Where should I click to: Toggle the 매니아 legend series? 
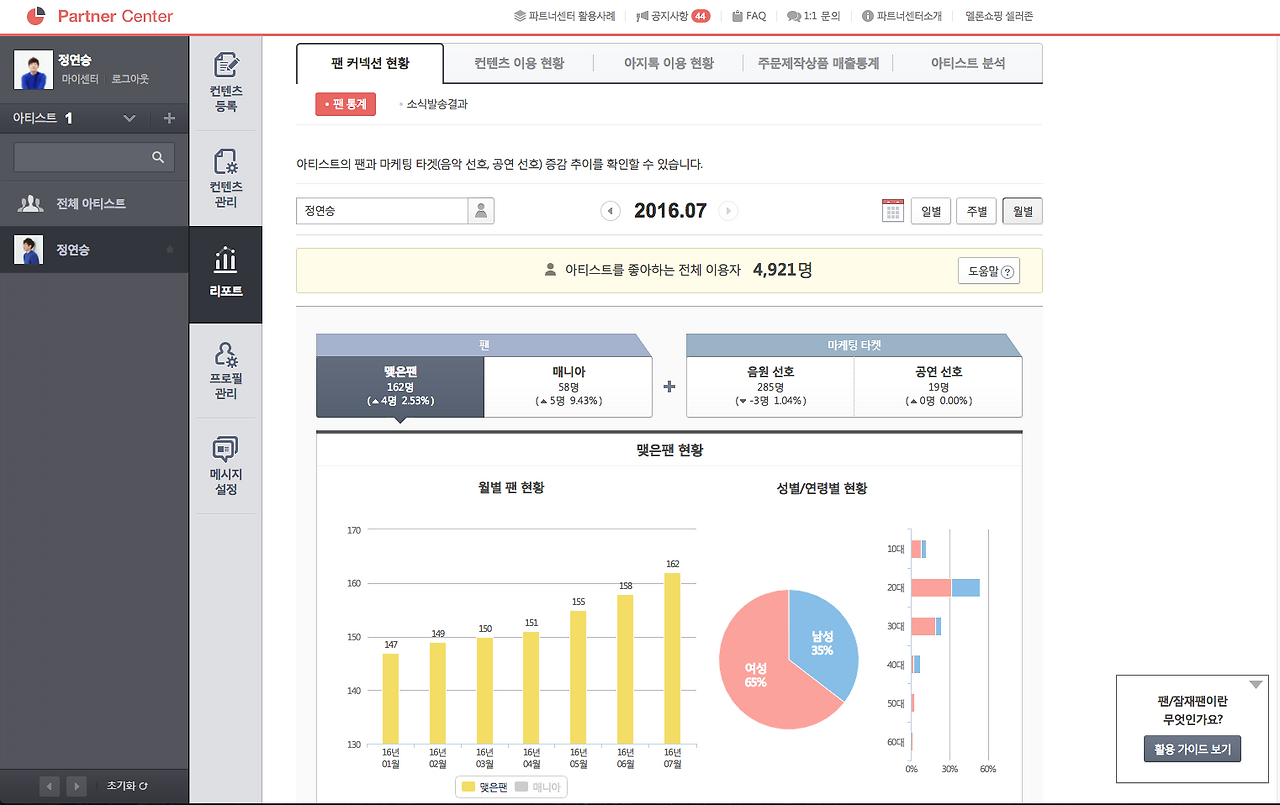pyautogui.click(x=540, y=787)
